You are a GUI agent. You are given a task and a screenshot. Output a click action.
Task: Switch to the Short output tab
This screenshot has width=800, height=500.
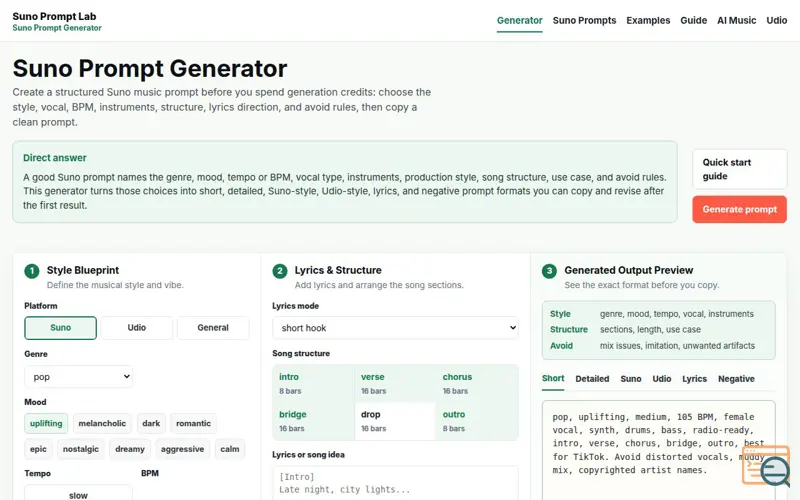553,379
